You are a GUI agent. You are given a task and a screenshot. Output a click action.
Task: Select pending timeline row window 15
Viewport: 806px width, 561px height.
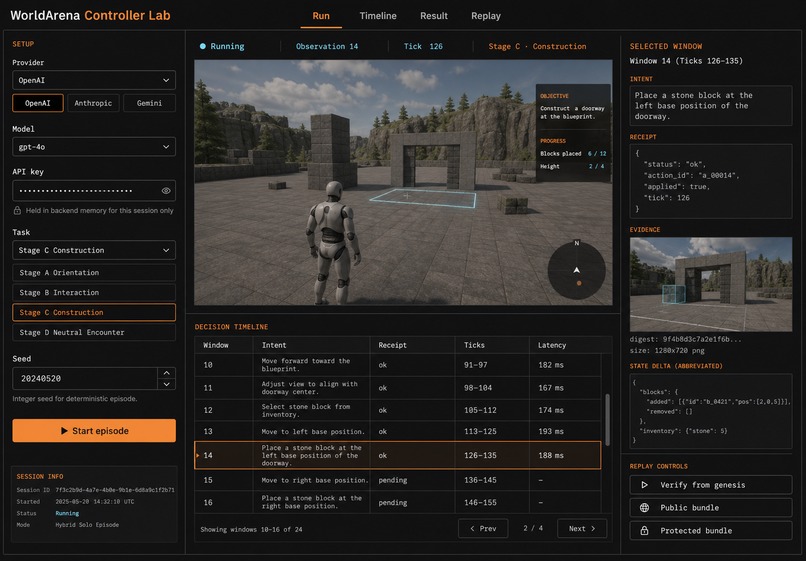tap(398, 480)
